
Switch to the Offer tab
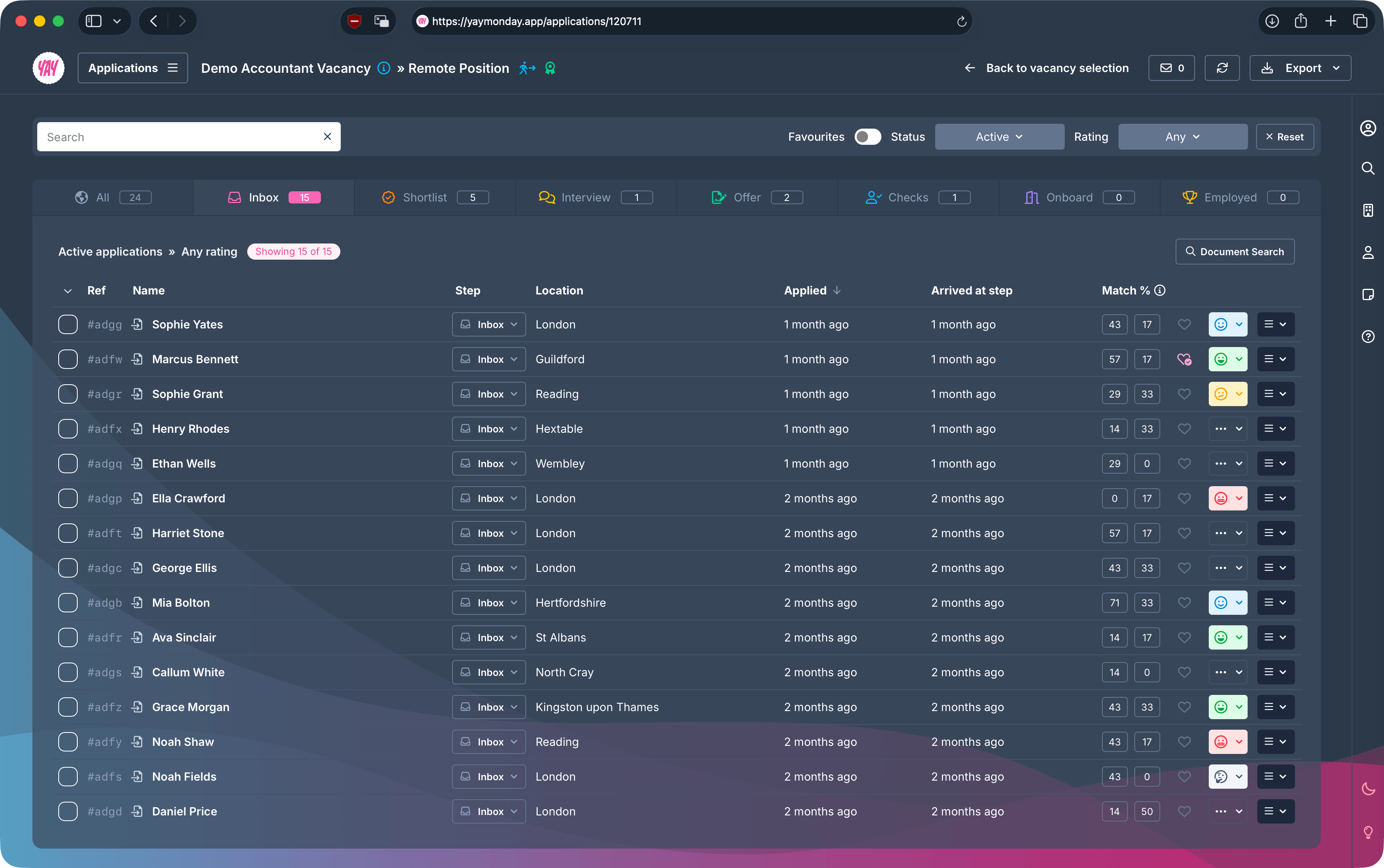pyautogui.click(x=757, y=197)
